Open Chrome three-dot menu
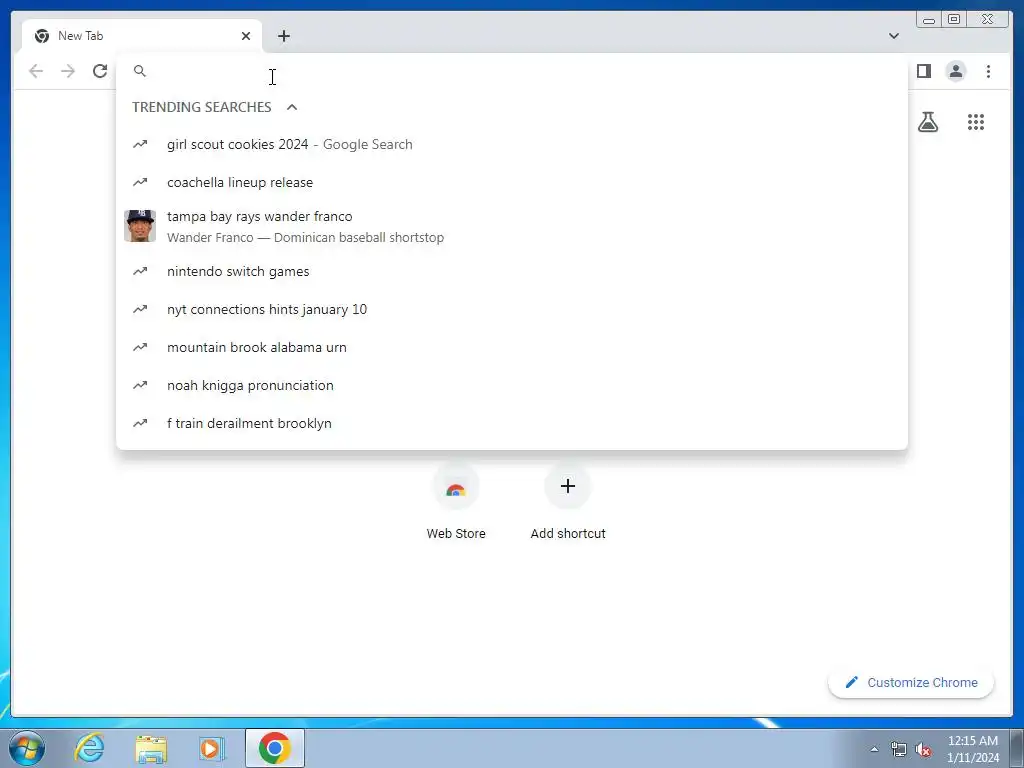Screen dimensions: 1024x768 tap(988, 71)
